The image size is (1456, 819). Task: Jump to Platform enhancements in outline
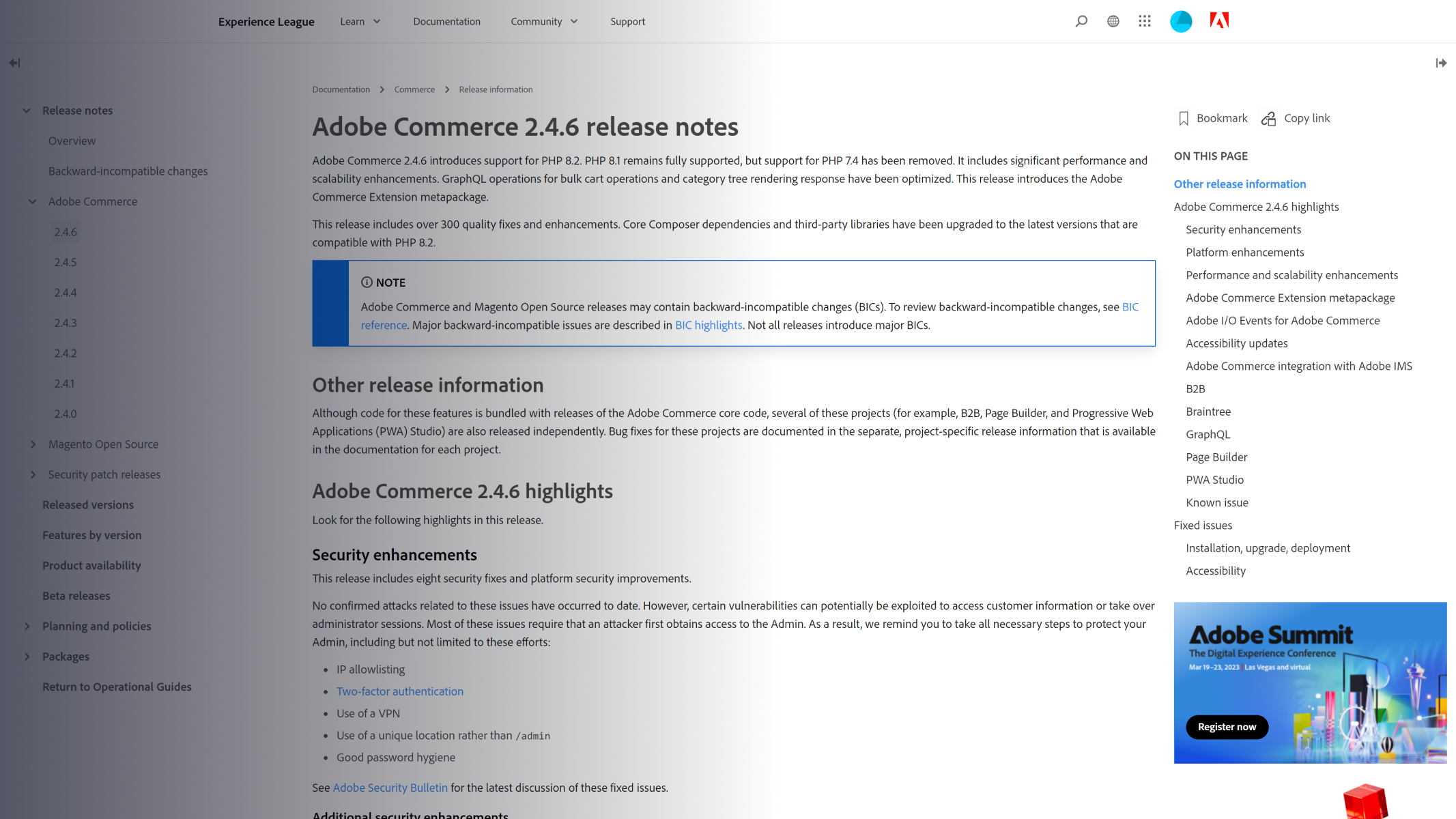(x=1244, y=253)
